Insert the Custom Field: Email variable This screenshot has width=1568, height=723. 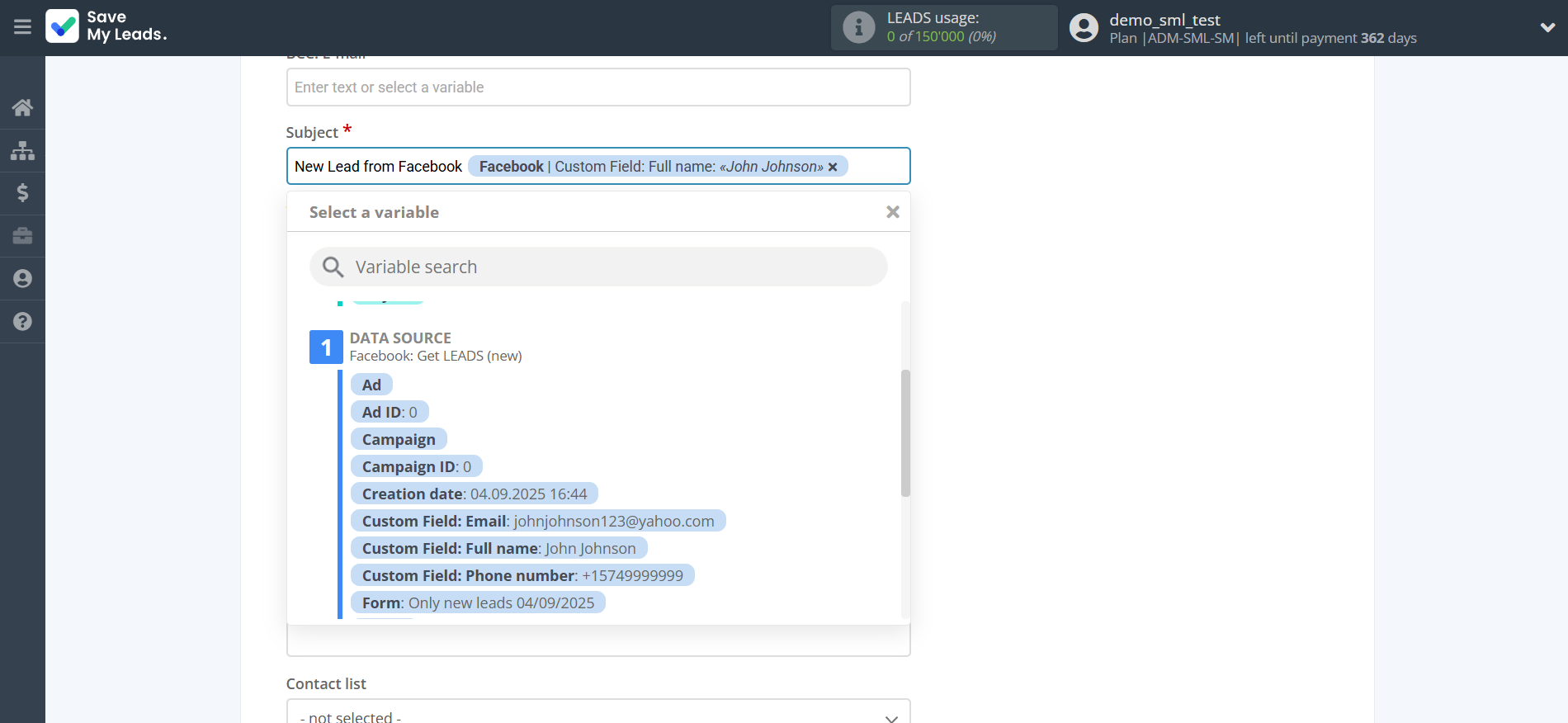pyautogui.click(x=537, y=521)
